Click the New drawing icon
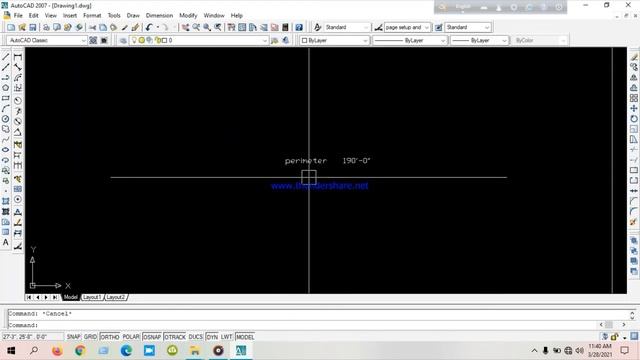The image size is (640, 360). point(11,27)
